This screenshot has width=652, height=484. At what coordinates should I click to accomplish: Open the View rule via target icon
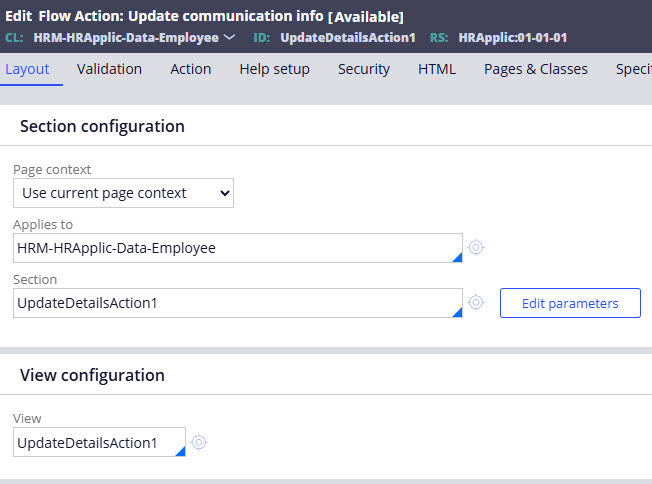coord(199,442)
